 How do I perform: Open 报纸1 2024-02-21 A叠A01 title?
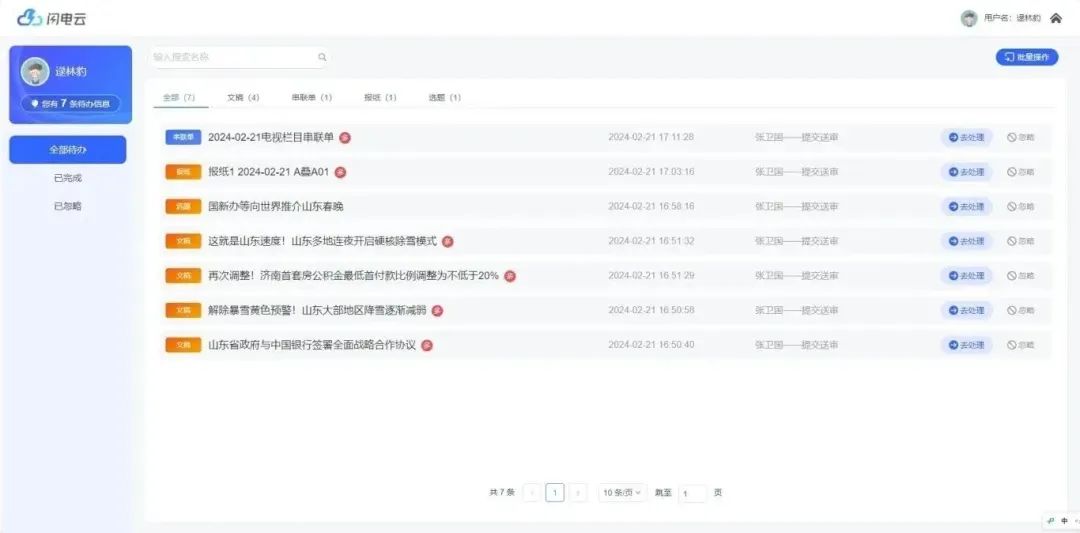point(269,171)
